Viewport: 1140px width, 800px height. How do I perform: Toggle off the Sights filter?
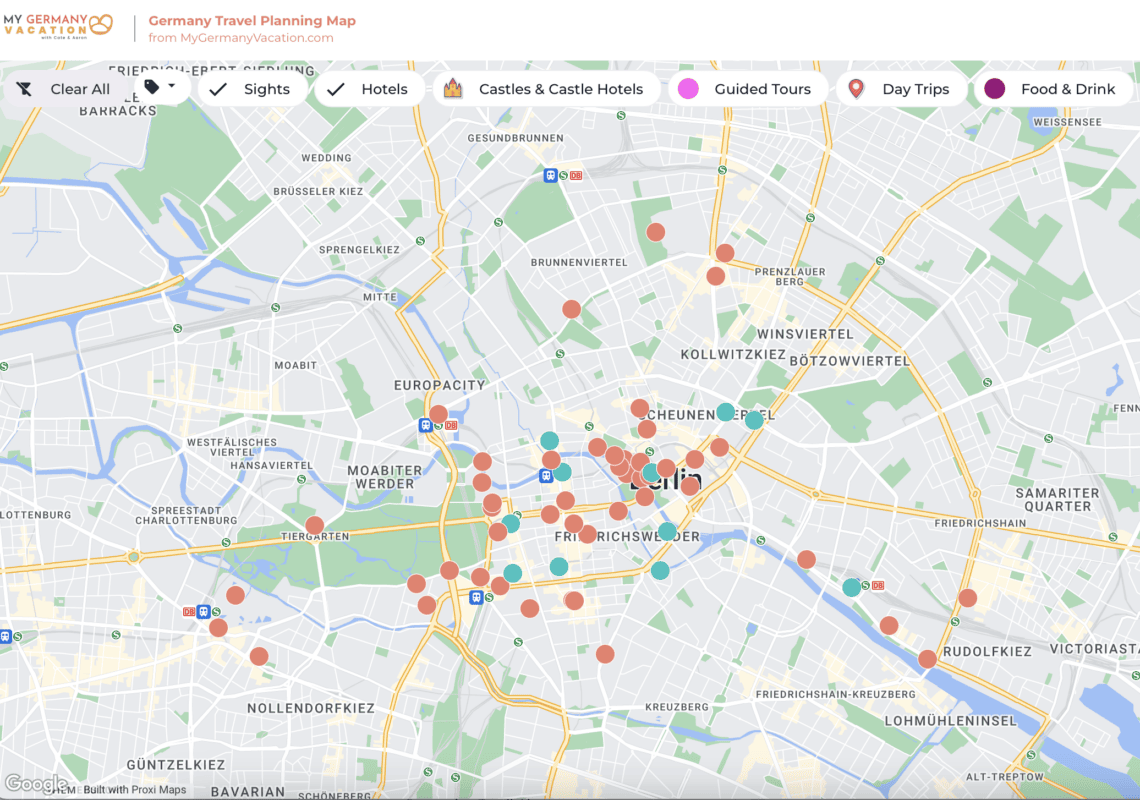pos(254,89)
